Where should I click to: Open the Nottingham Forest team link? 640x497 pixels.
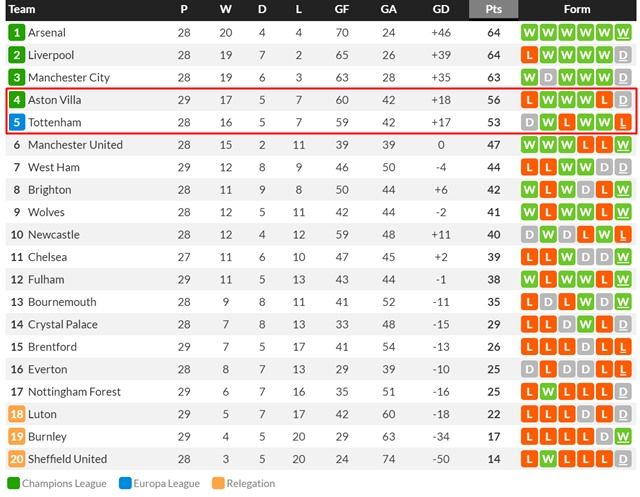[x=74, y=392]
